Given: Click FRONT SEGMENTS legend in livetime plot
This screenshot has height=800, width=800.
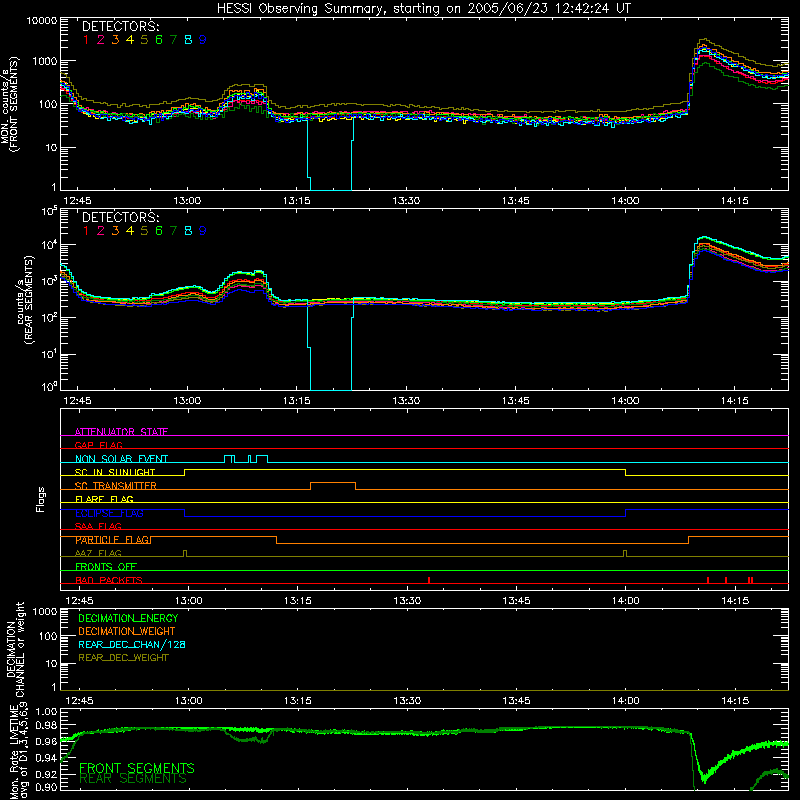Looking at the screenshot, I should click(137, 768).
